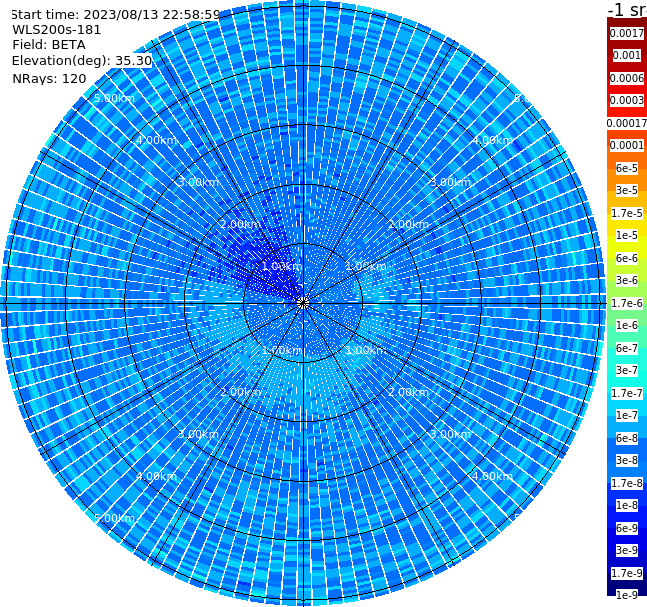Image resolution: width=647 pixels, height=607 pixels.
Task: Click the 1e-7 colorbar tick label
Action: click(x=626, y=415)
